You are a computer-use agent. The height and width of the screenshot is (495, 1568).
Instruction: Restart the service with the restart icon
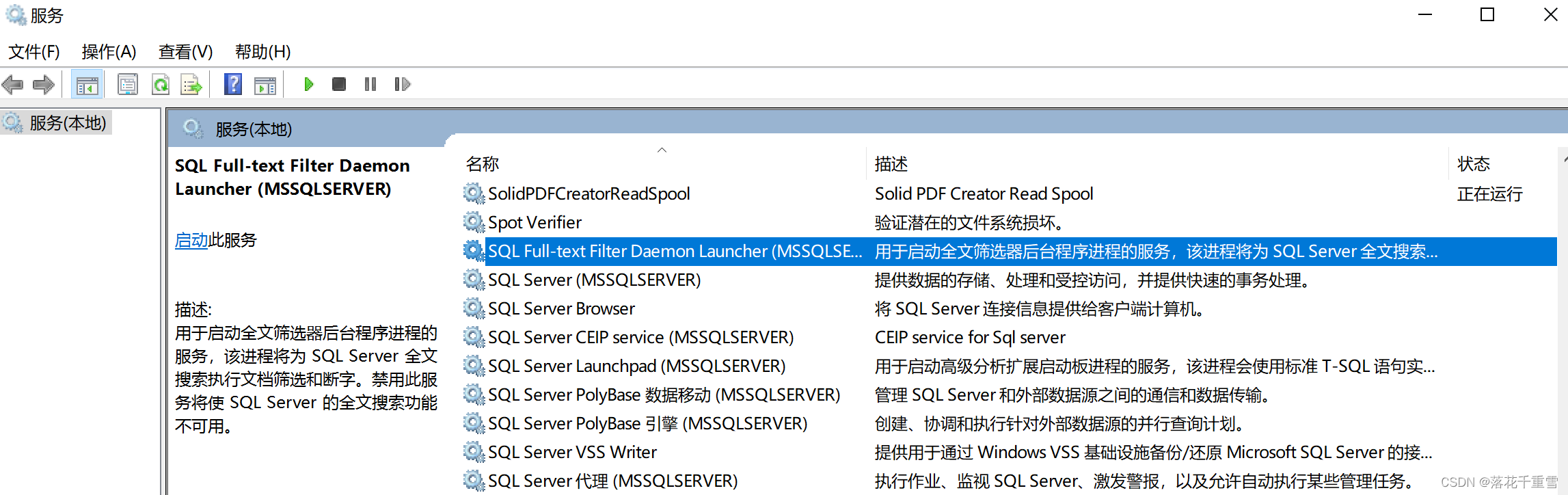point(403,85)
